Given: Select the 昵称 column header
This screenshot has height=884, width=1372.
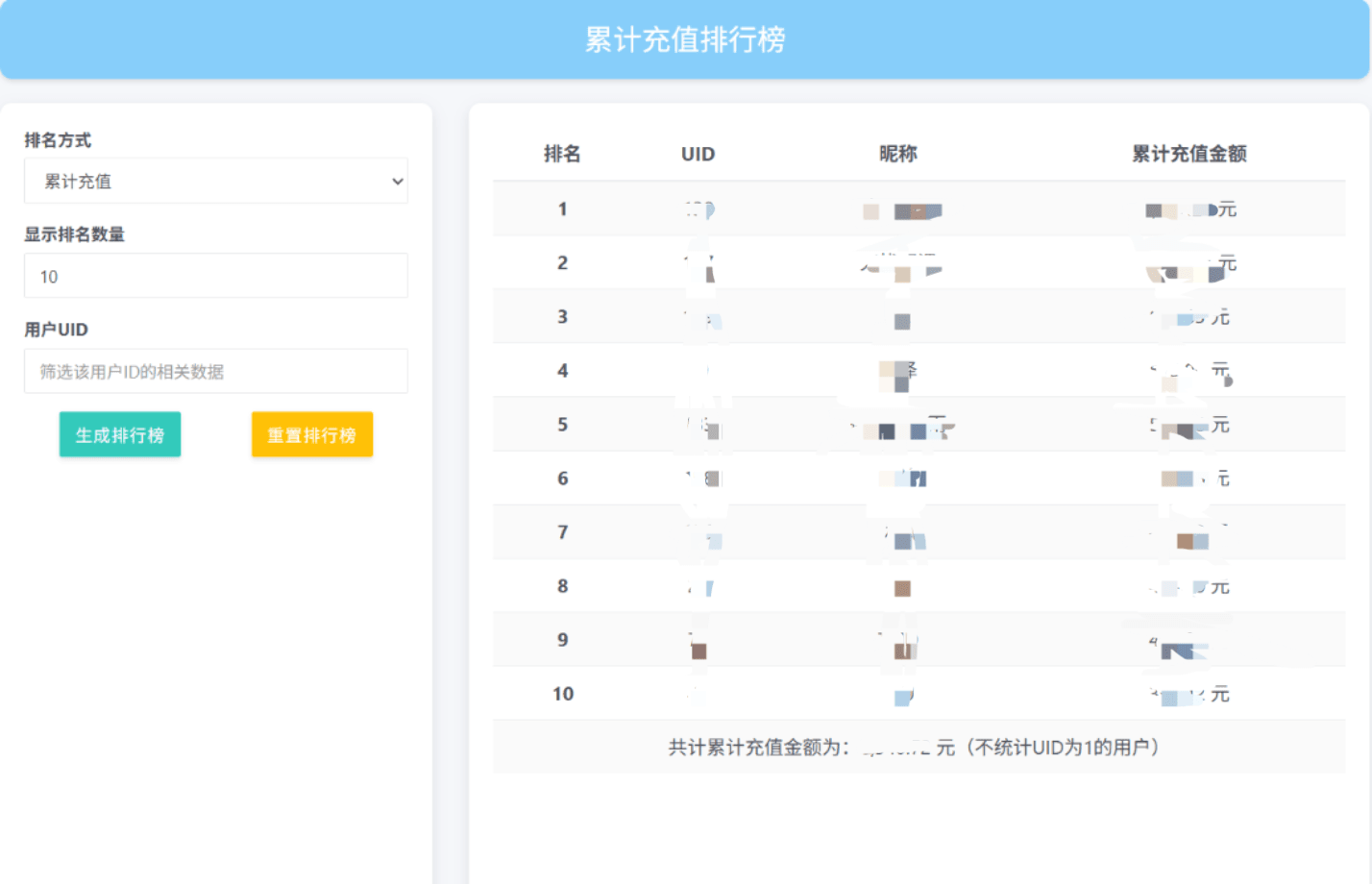Looking at the screenshot, I should pos(898,154).
